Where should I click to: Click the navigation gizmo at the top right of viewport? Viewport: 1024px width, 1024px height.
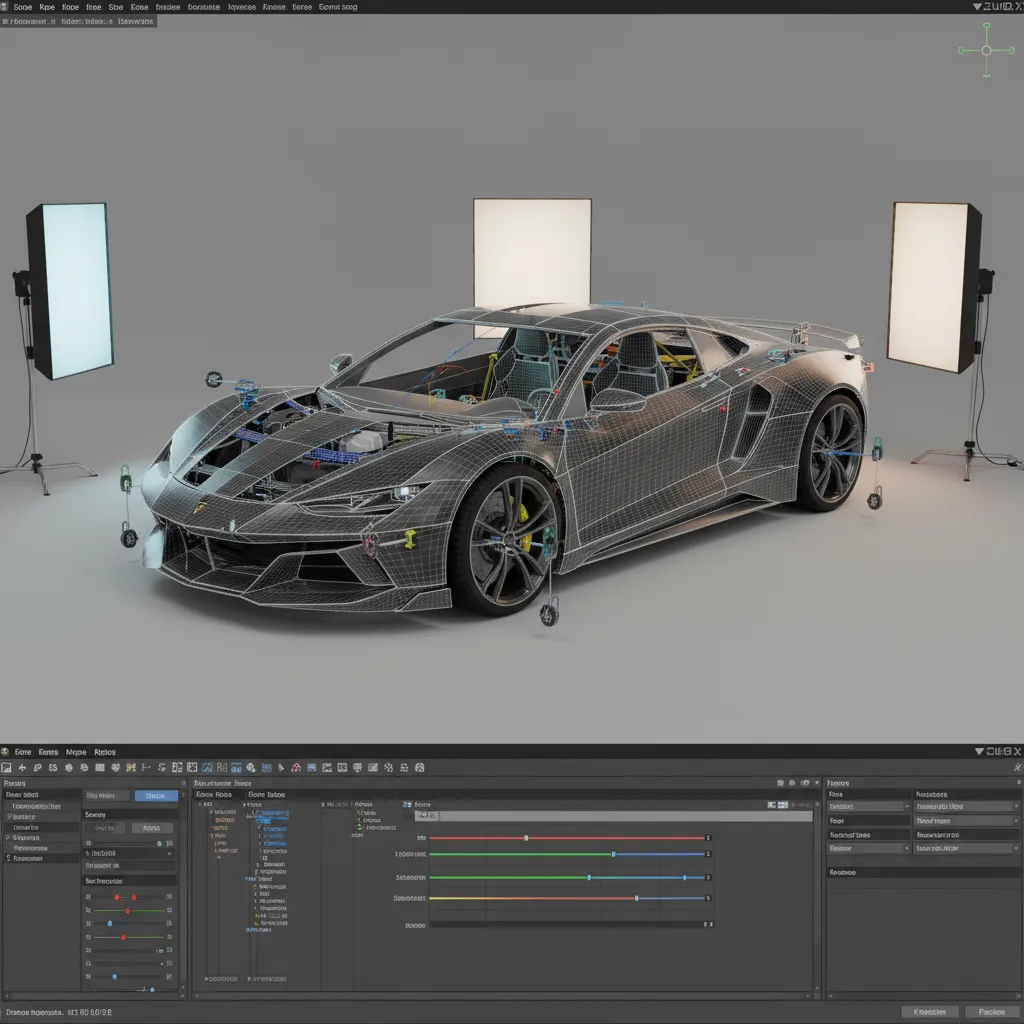pyautogui.click(x=986, y=48)
